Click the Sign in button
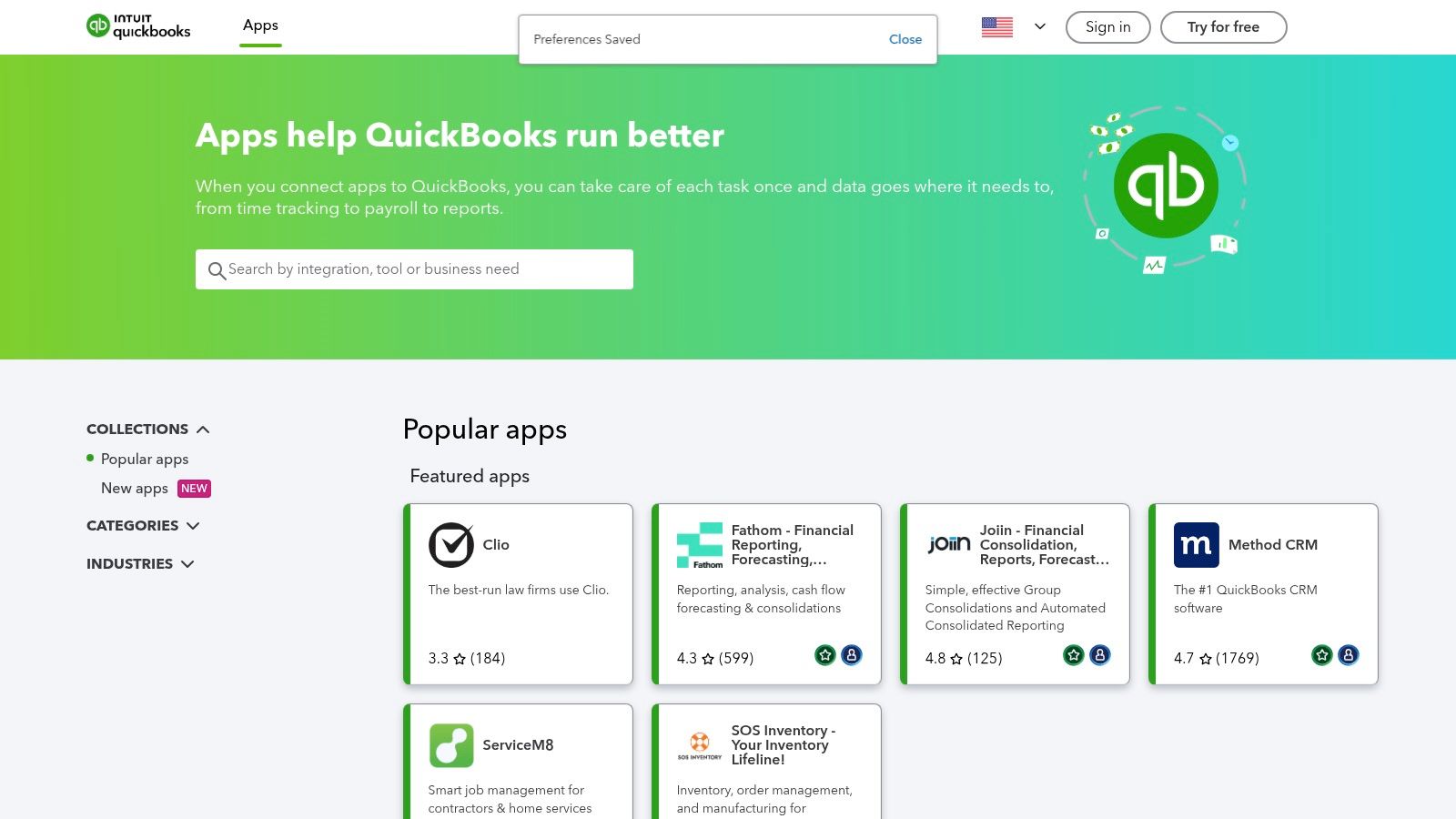The height and width of the screenshot is (819, 1456). (1107, 27)
